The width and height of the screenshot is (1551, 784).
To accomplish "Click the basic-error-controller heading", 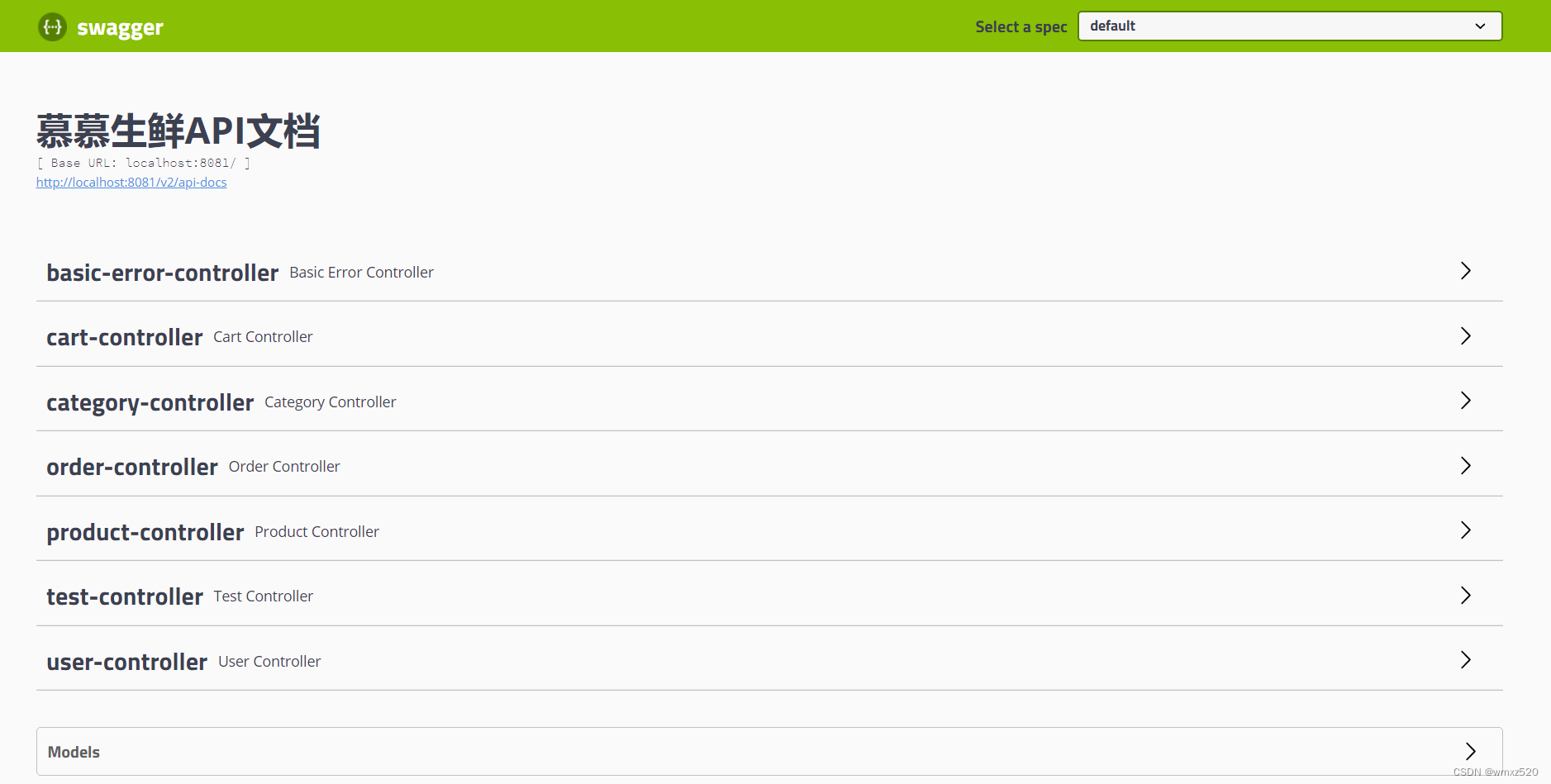I will pos(163,273).
